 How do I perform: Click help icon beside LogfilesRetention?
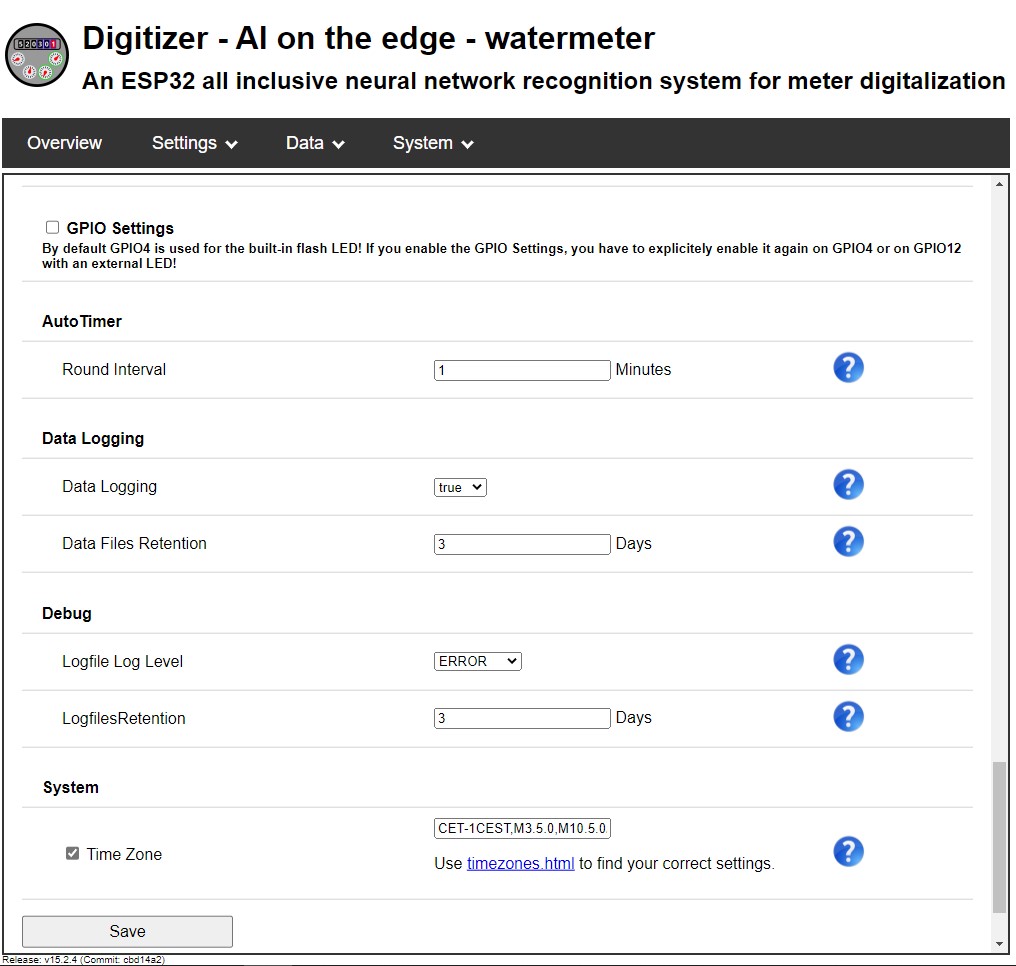click(848, 717)
